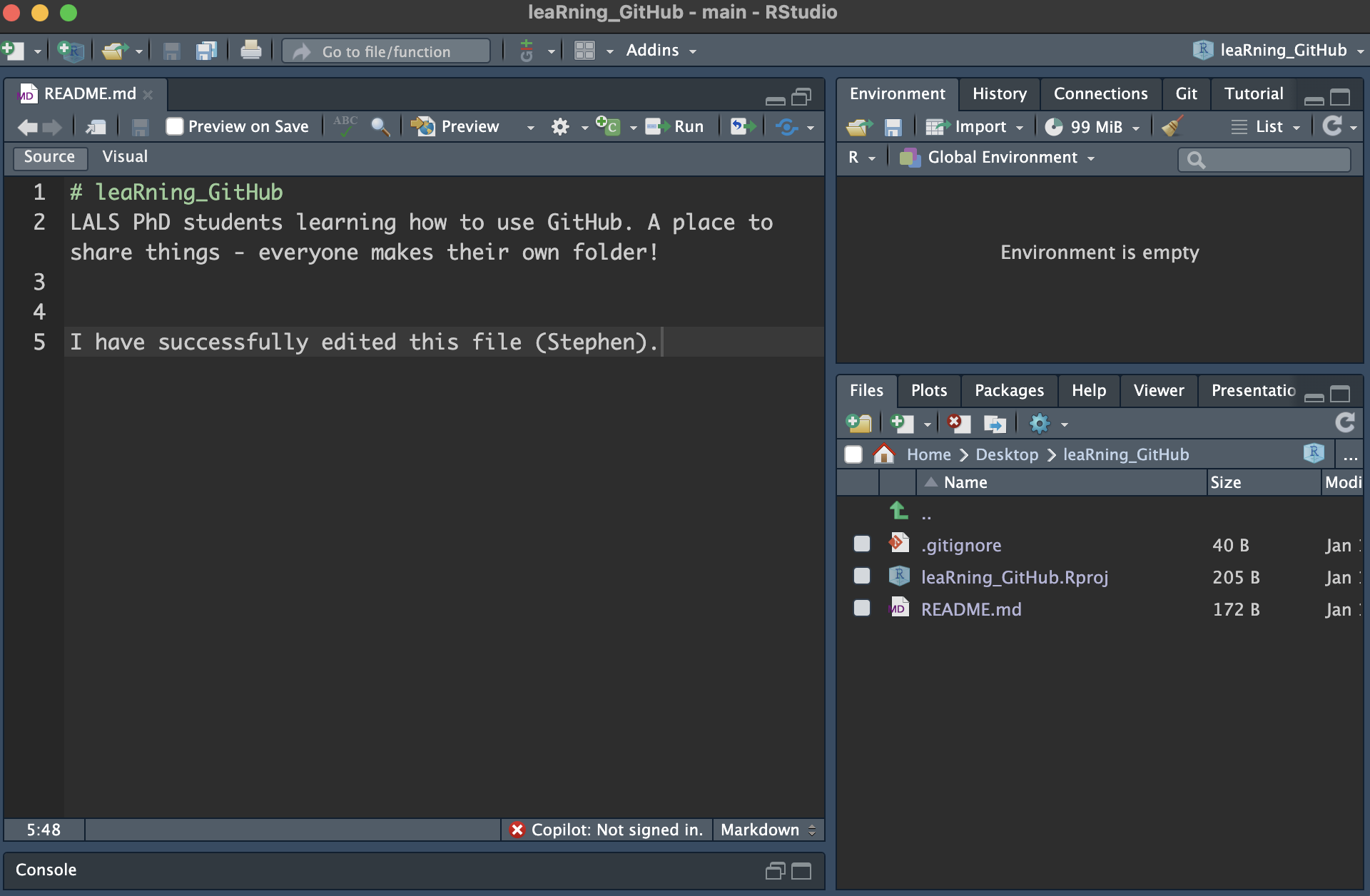Open the R language selector dropdown
This screenshot has height=896, width=1370.
point(861,158)
